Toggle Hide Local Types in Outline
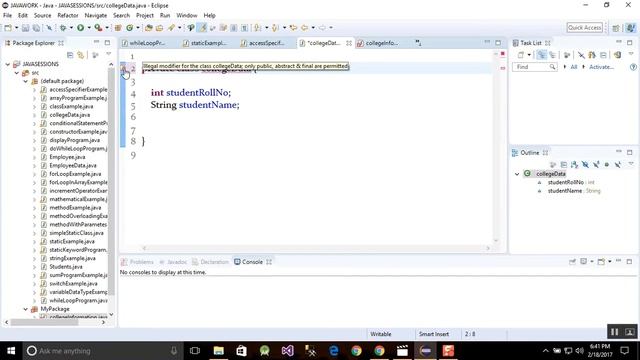Screen dimensions: 640x360 [618, 164]
